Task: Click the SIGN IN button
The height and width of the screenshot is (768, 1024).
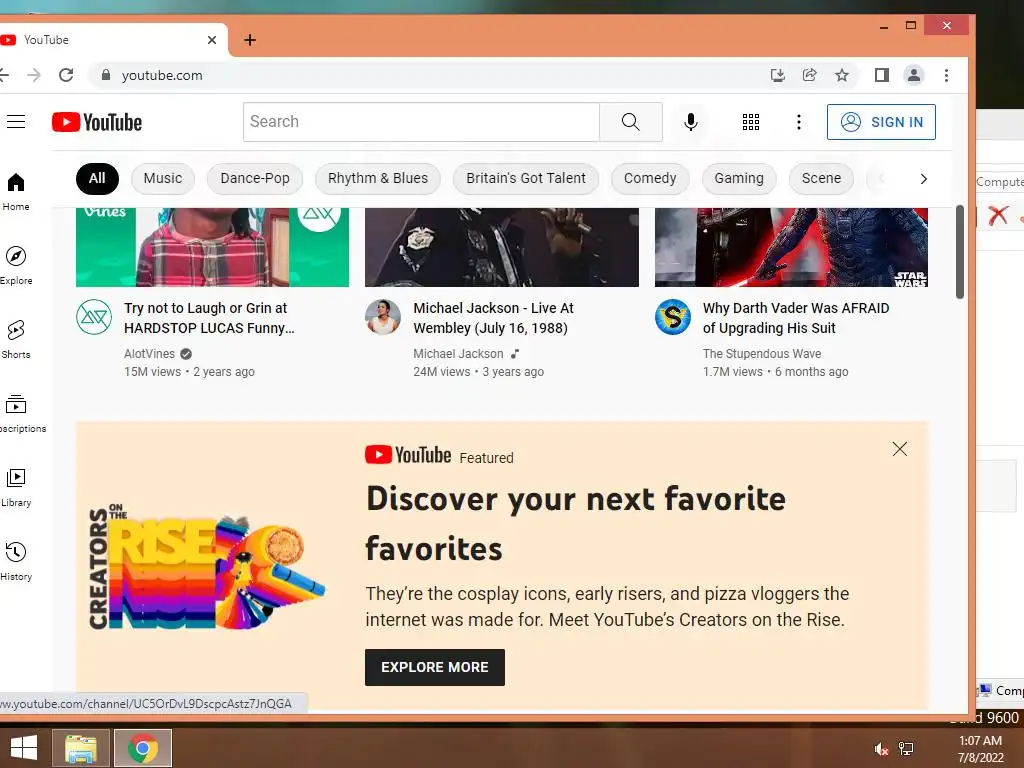Action: [881, 122]
